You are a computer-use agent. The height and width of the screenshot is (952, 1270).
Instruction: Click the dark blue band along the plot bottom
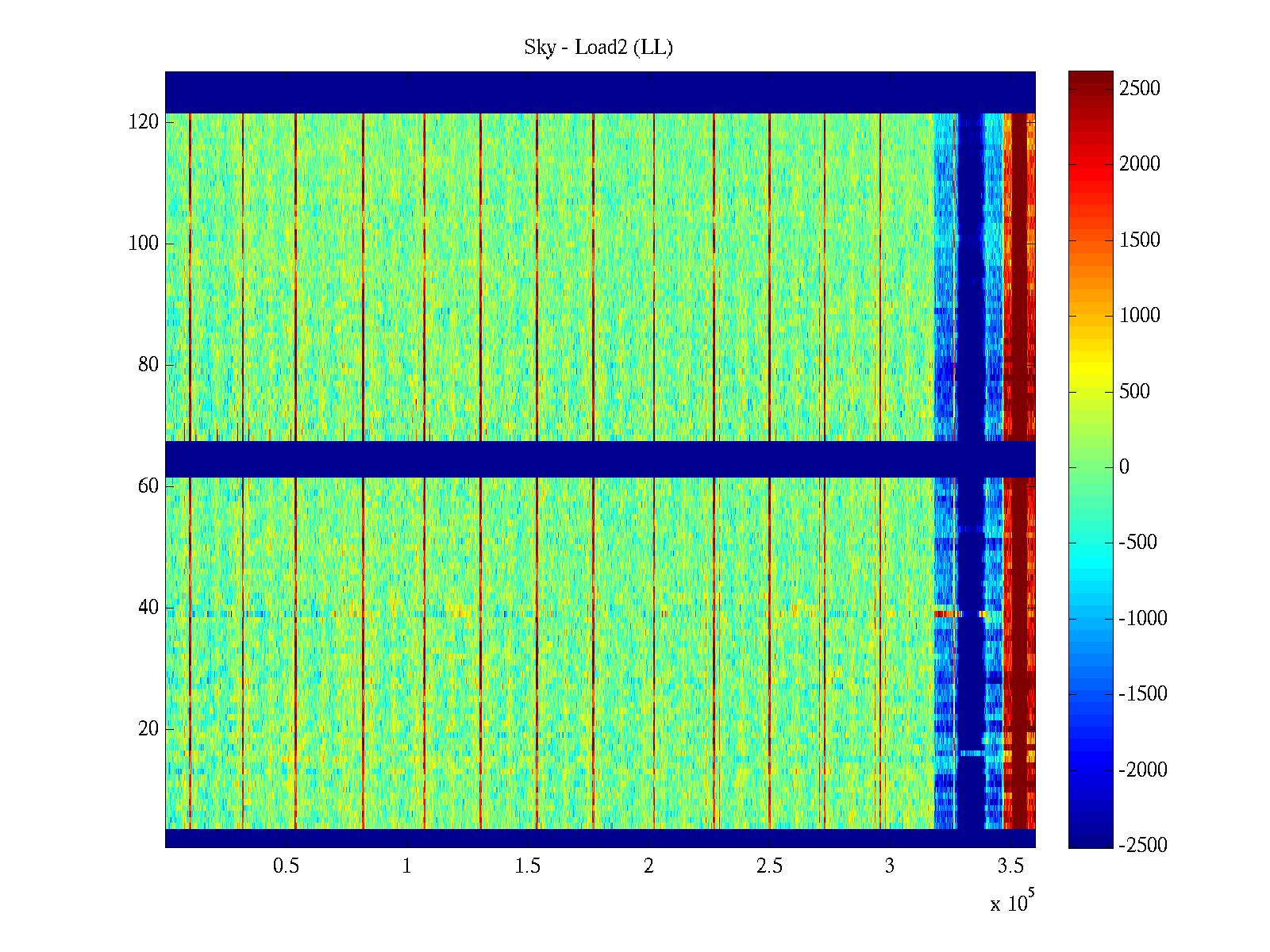(599, 838)
